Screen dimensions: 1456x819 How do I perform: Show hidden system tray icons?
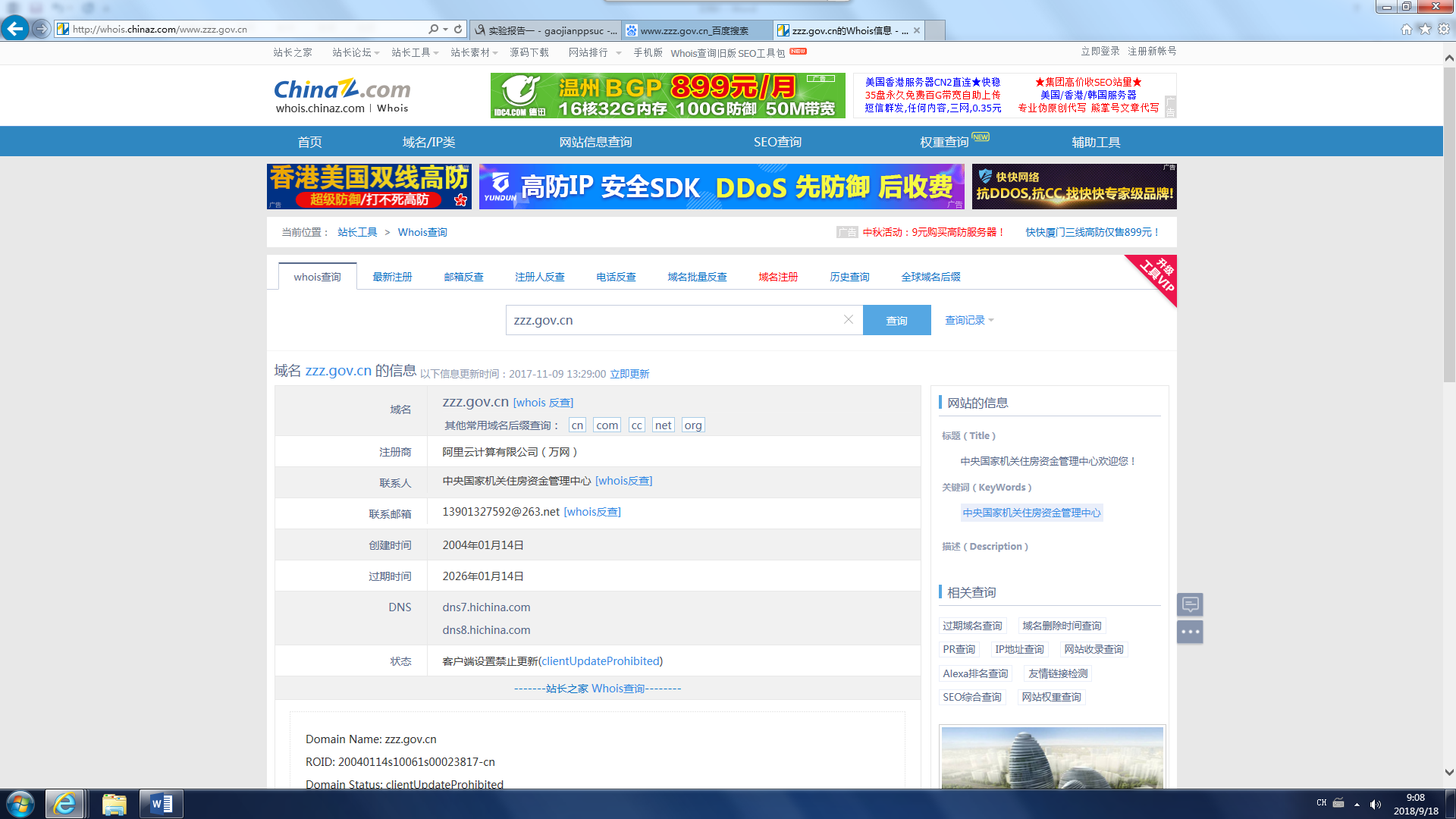click(x=1357, y=804)
